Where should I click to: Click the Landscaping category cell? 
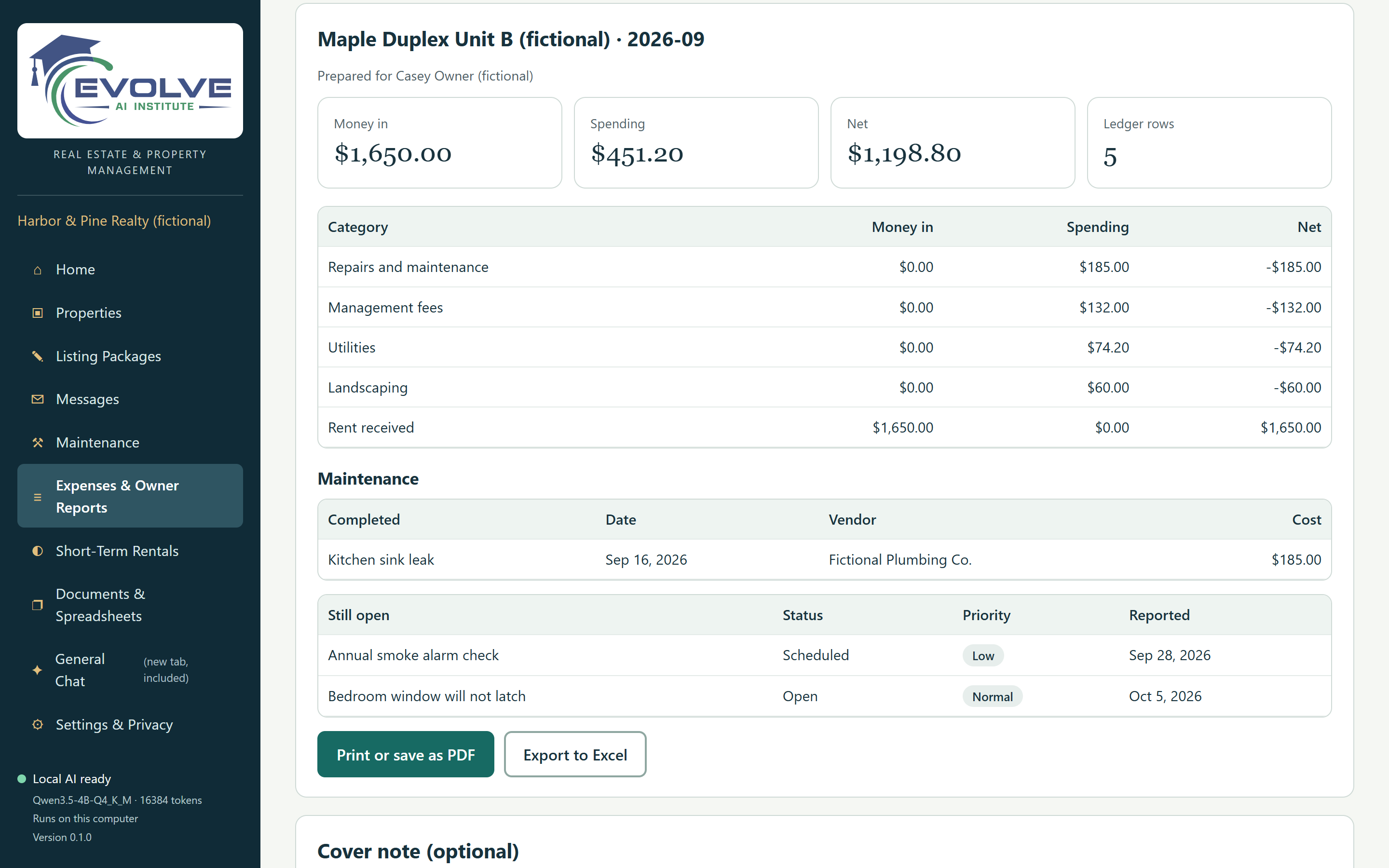[x=368, y=388]
